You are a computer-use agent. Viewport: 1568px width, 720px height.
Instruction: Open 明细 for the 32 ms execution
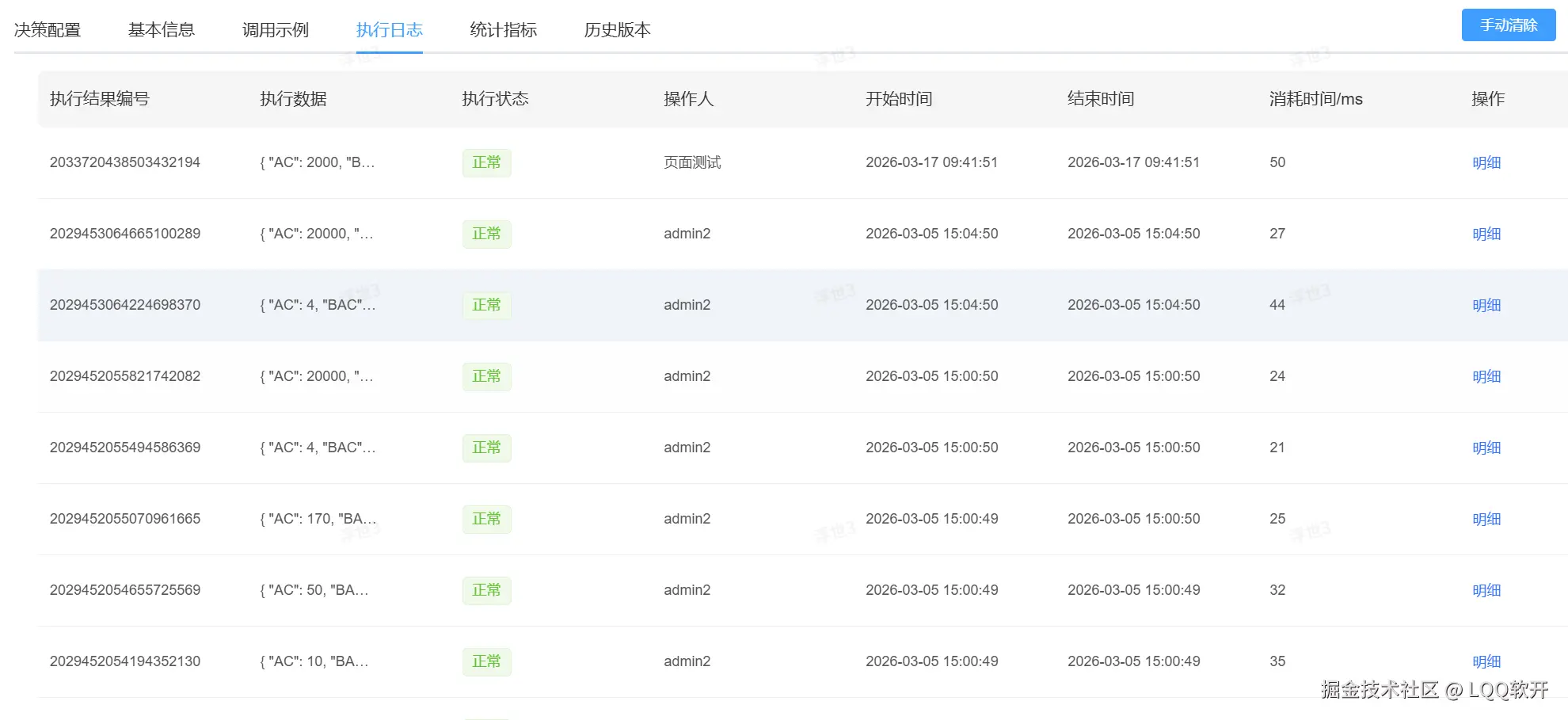click(x=1486, y=591)
